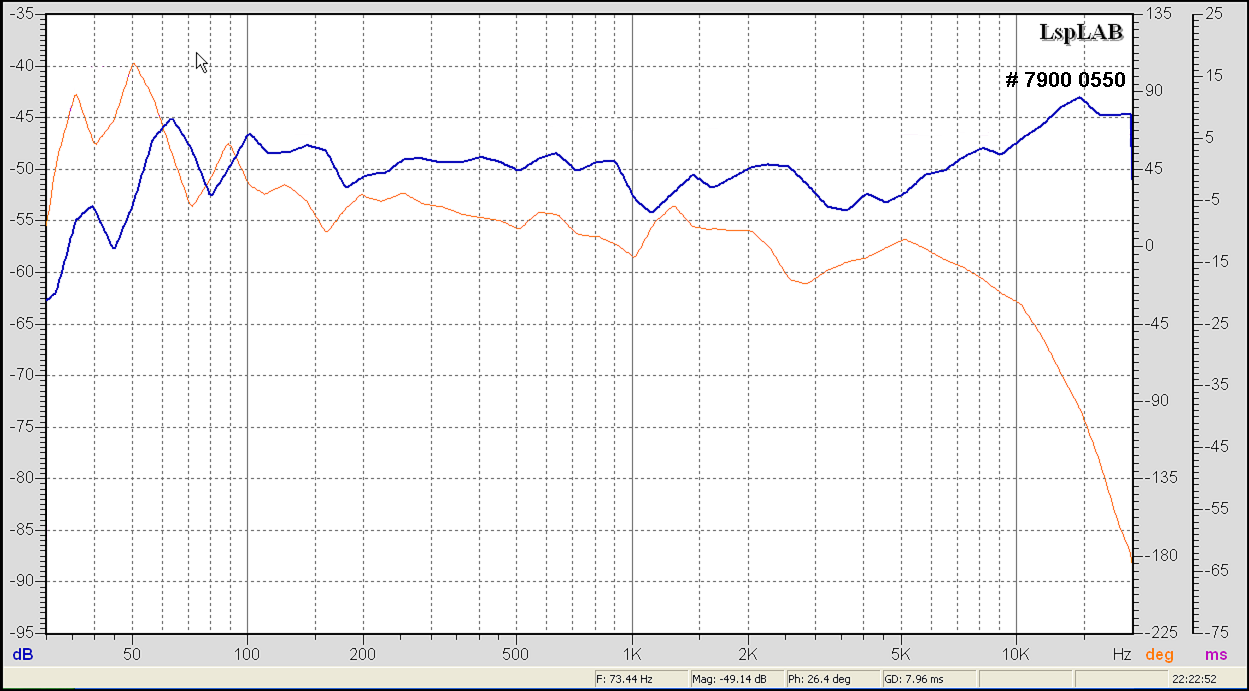The width and height of the screenshot is (1249, 691).
Task: Click the orange phase curve peak near 50 Hz
Action: pyautogui.click(x=133, y=64)
